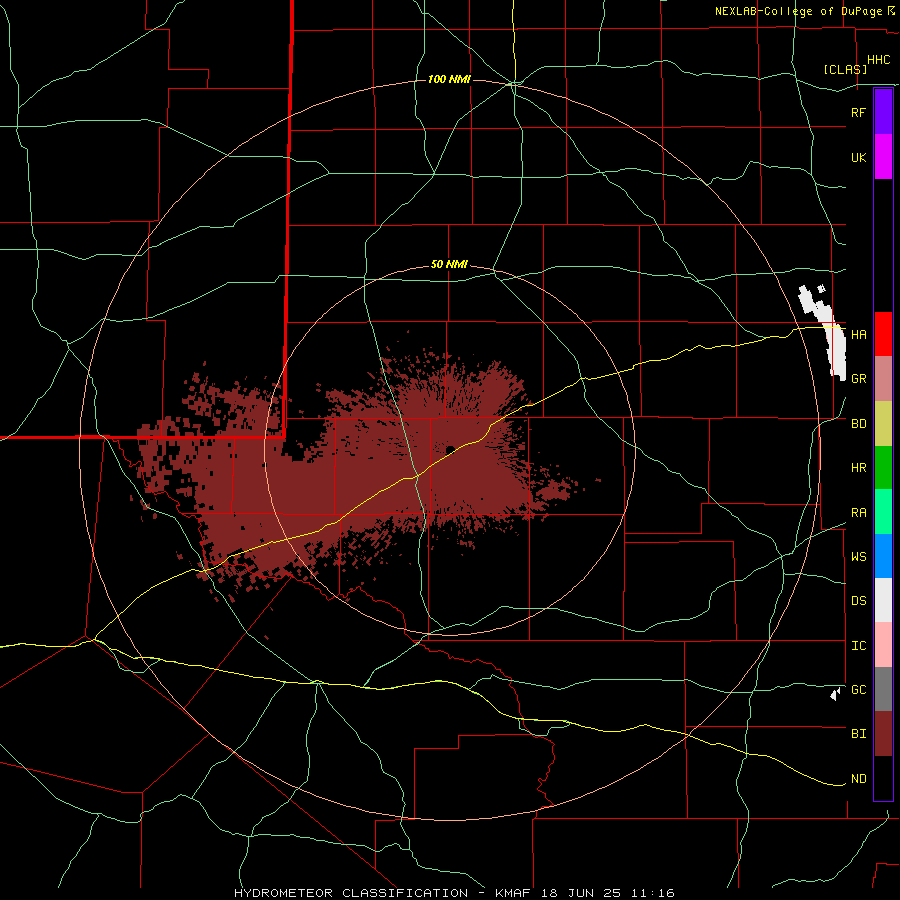The width and height of the screenshot is (900, 900).
Task: Pick the RA mint green legend swatch
Action: [883, 512]
